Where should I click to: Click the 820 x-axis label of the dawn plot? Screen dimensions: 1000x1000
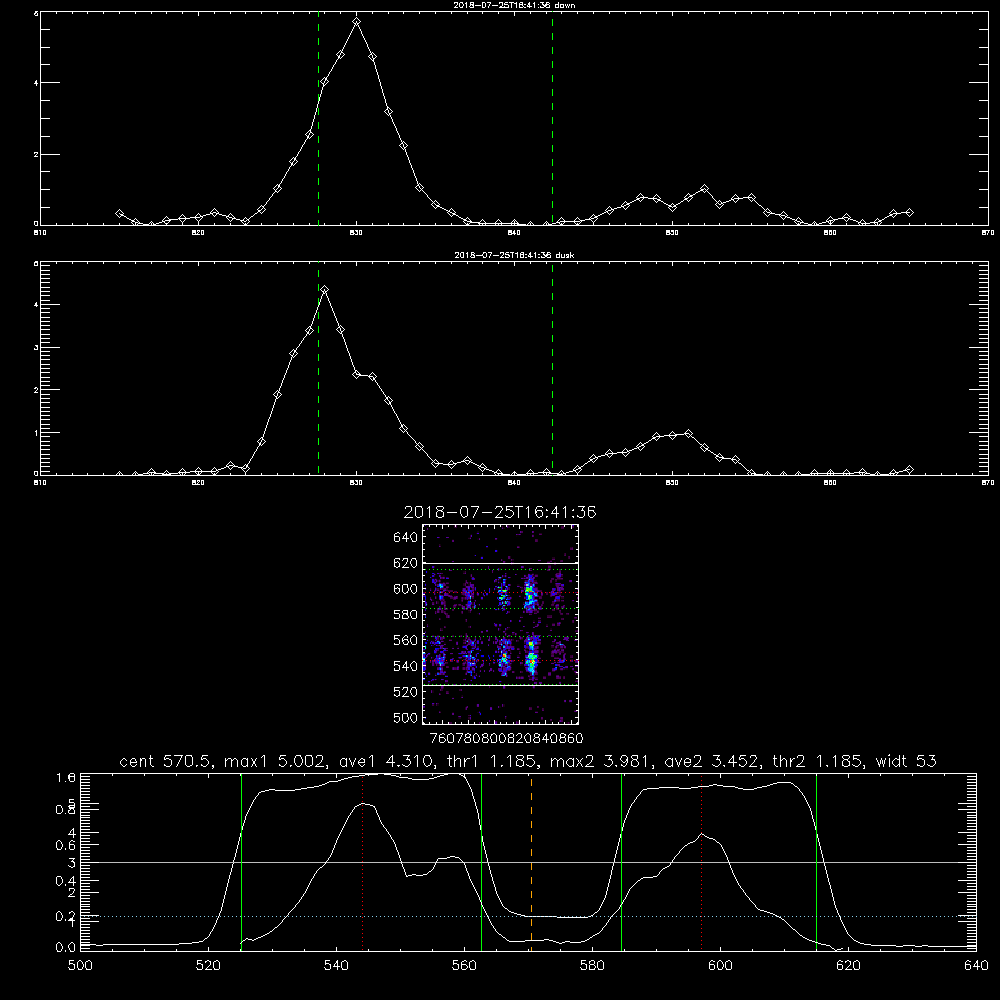click(x=198, y=233)
